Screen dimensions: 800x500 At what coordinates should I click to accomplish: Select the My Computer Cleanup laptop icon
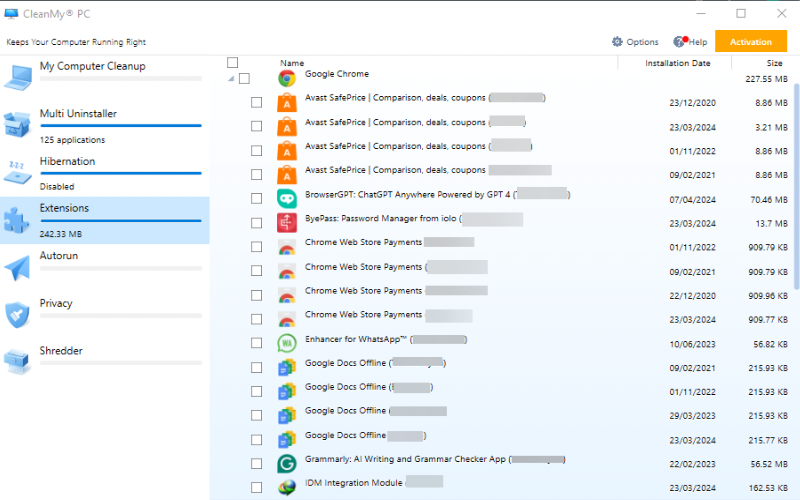coord(19,76)
